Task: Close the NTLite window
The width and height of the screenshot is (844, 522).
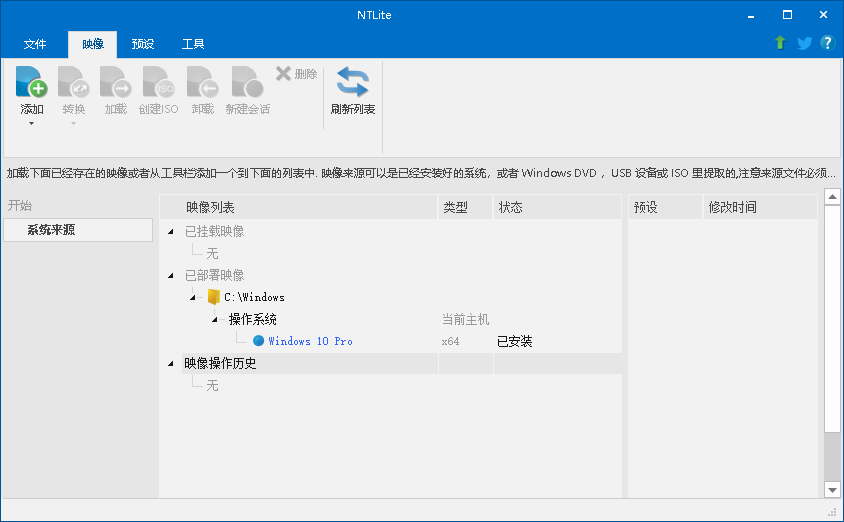Action: pos(823,15)
